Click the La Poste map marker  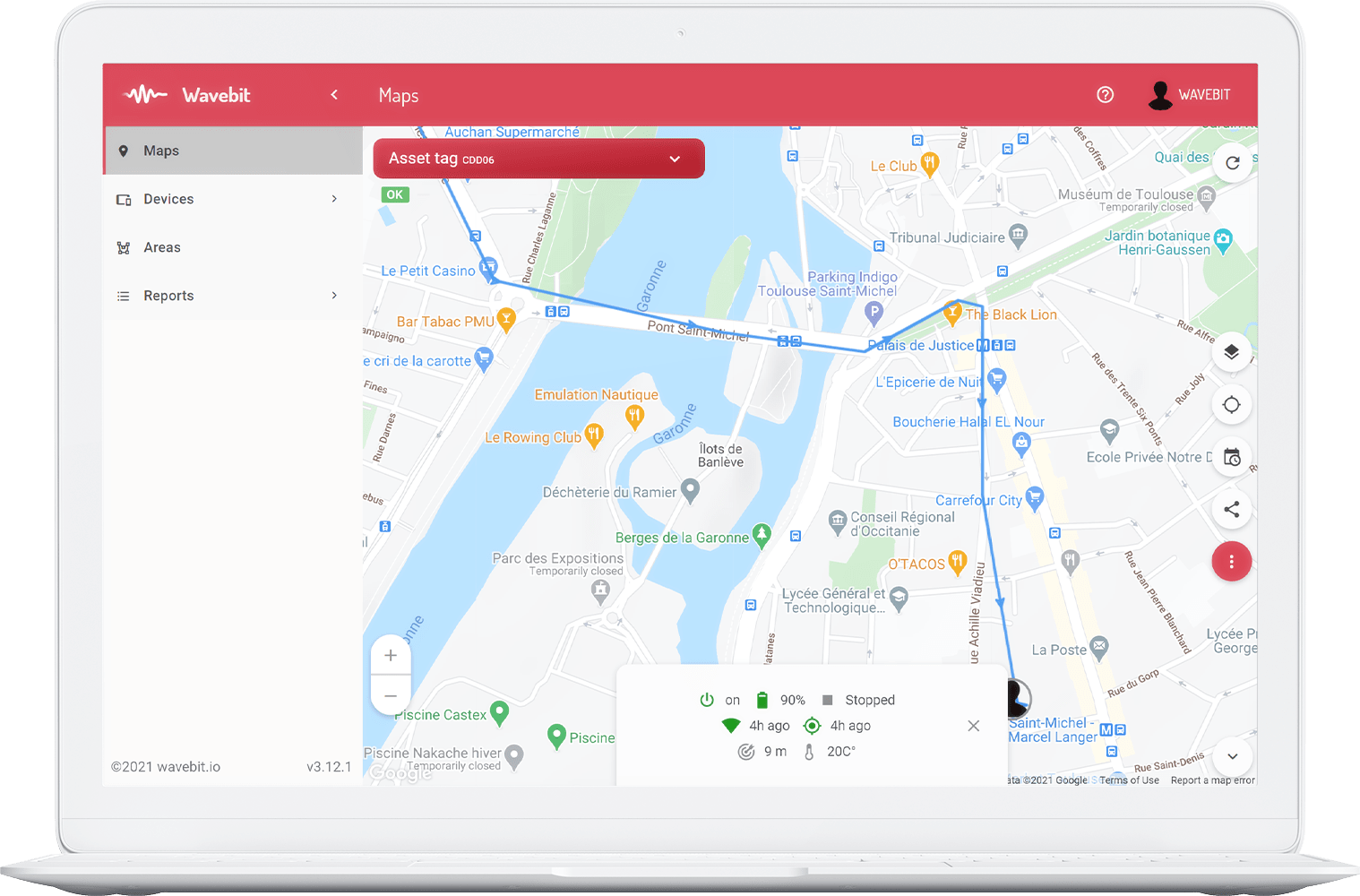click(x=1099, y=648)
